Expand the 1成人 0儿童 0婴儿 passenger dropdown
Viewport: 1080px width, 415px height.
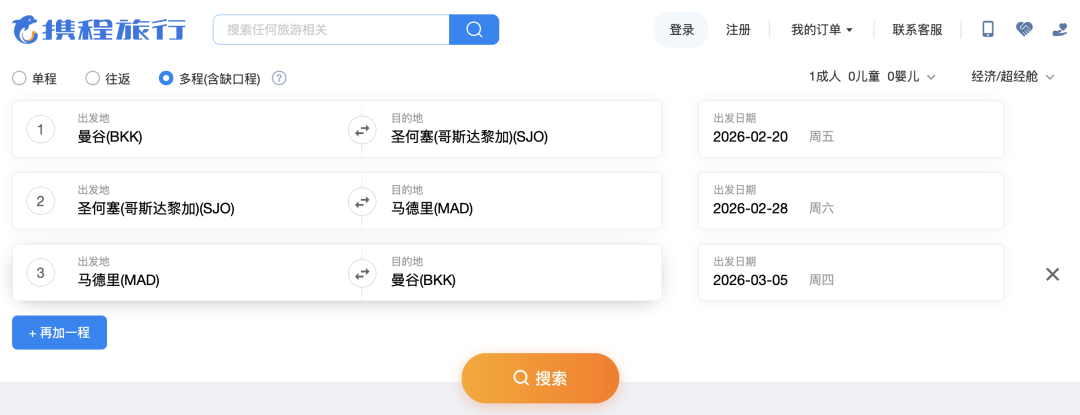click(x=872, y=77)
